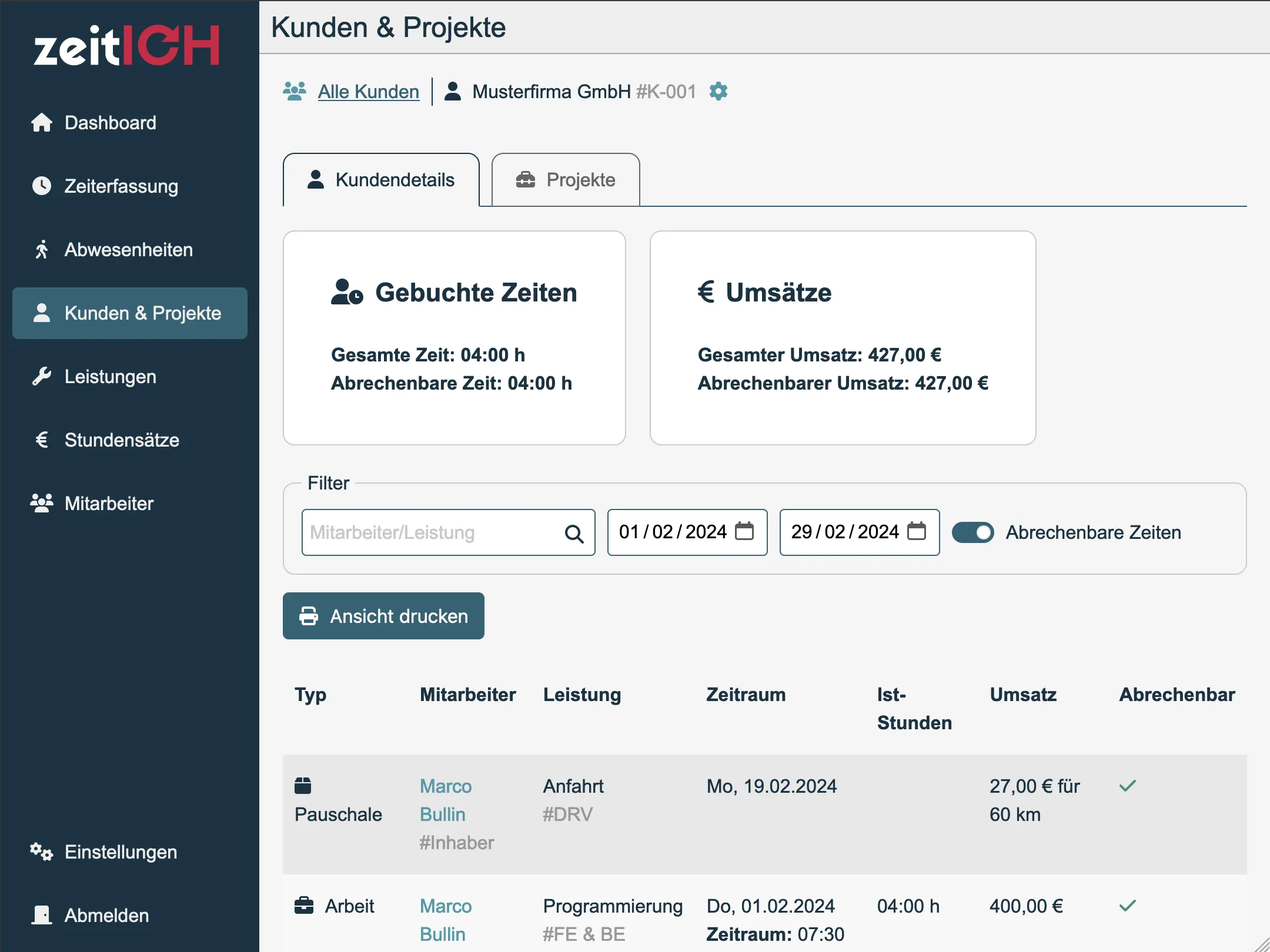Switch to the Projekte tab
Image resolution: width=1270 pixels, height=952 pixels.
[566, 180]
